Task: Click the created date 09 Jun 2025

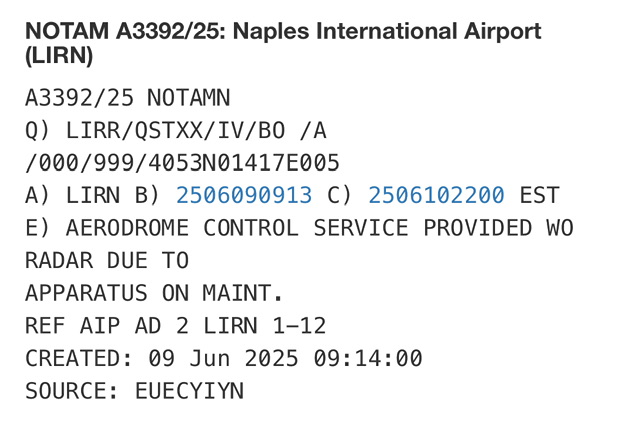Action: point(223,358)
